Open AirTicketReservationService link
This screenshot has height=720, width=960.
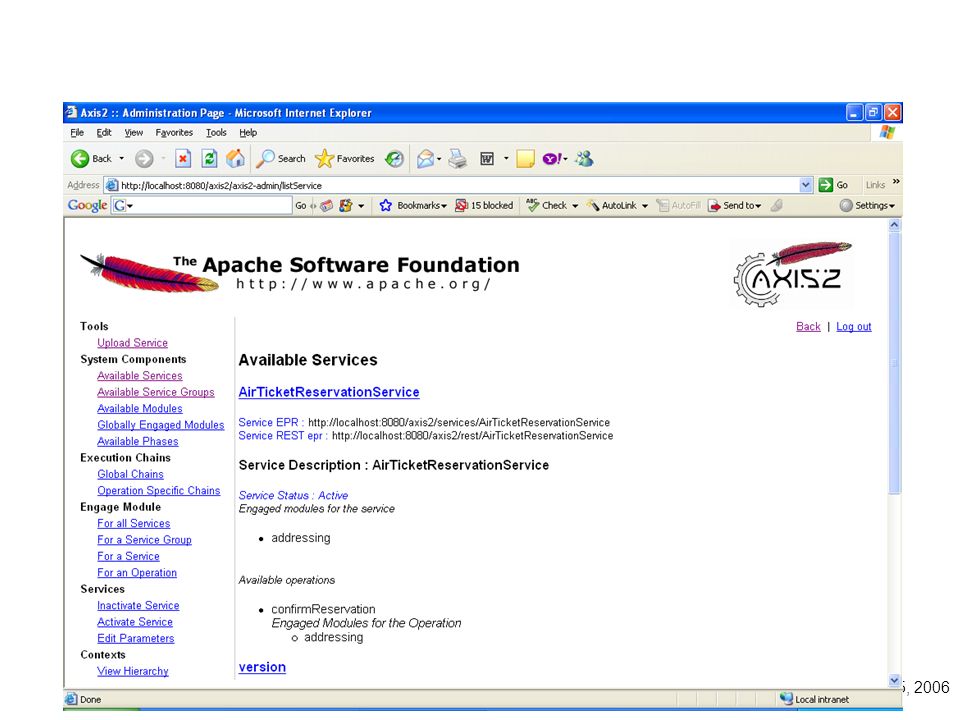(329, 392)
